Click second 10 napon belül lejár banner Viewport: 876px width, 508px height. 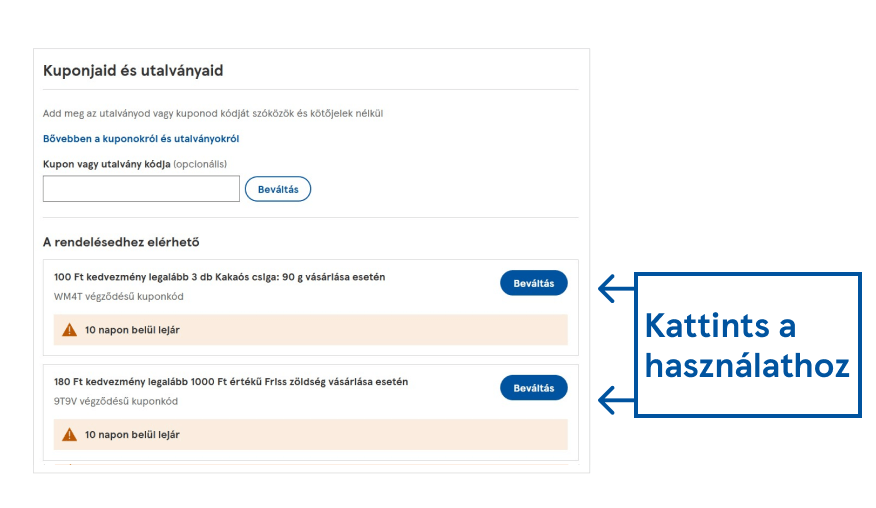[x=311, y=434]
